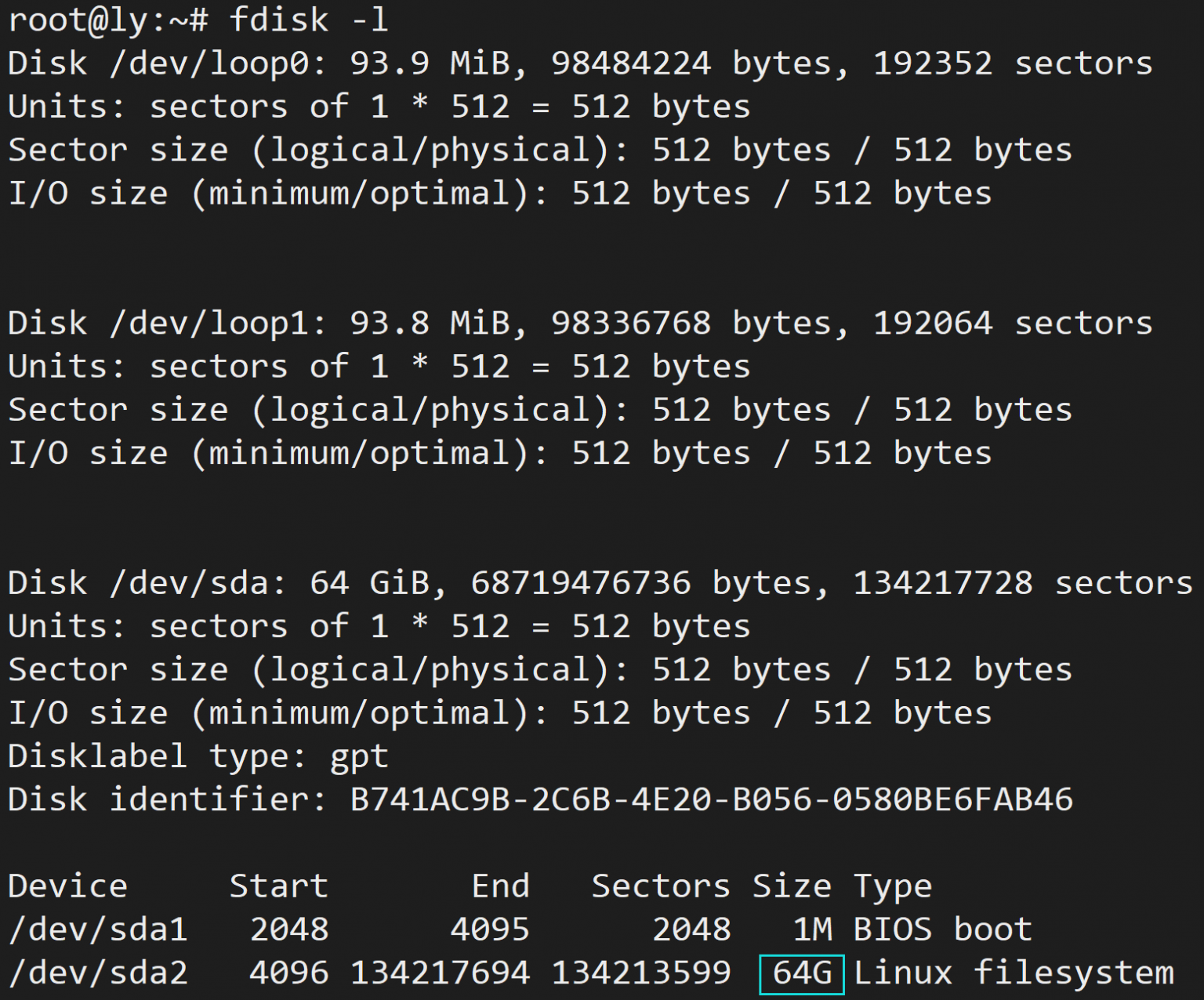Image resolution: width=1204 pixels, height=1000 pixels.
Task: Click the 68719476736 bytes value
Action: click(581, 584)
